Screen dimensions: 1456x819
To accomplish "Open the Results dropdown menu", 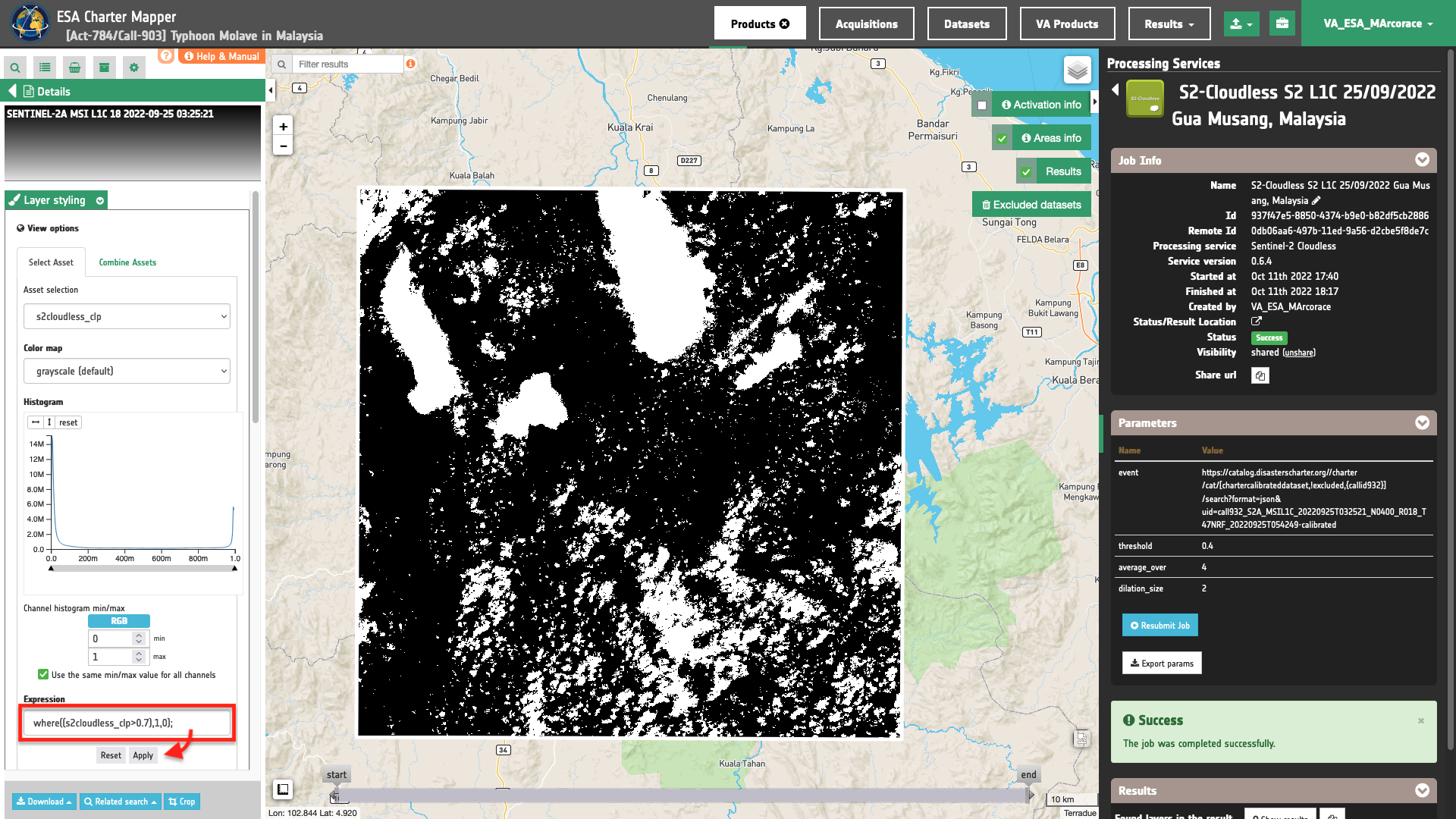I will 1169,24.
